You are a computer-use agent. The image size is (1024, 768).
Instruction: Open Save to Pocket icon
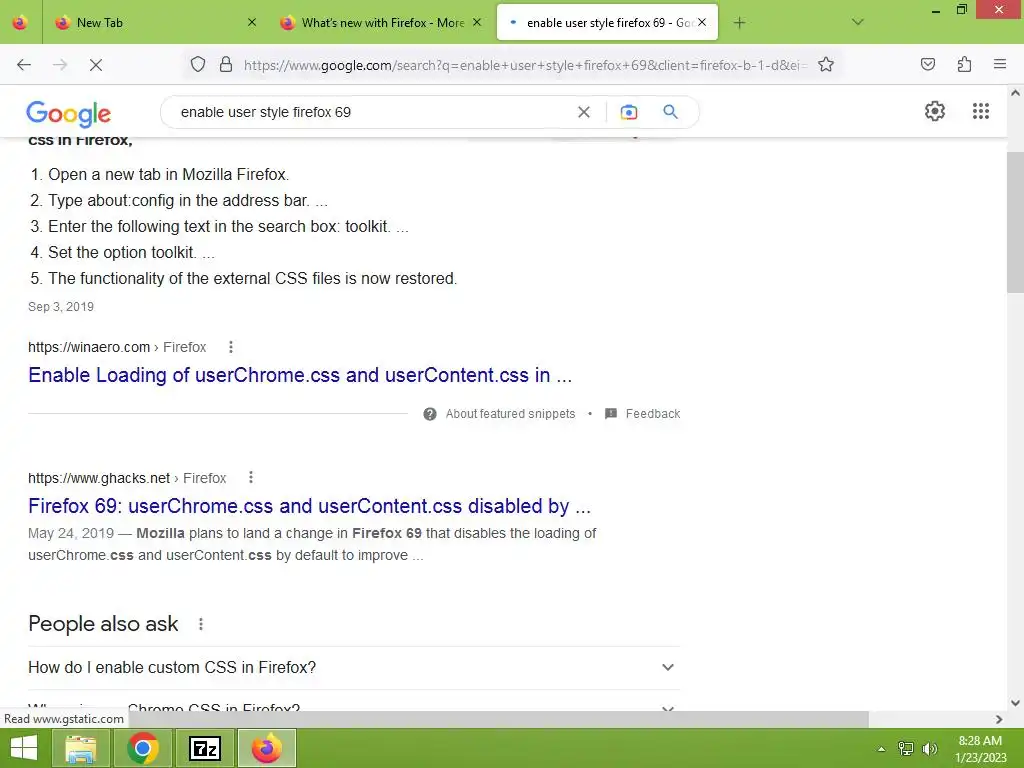click(928, 64)
